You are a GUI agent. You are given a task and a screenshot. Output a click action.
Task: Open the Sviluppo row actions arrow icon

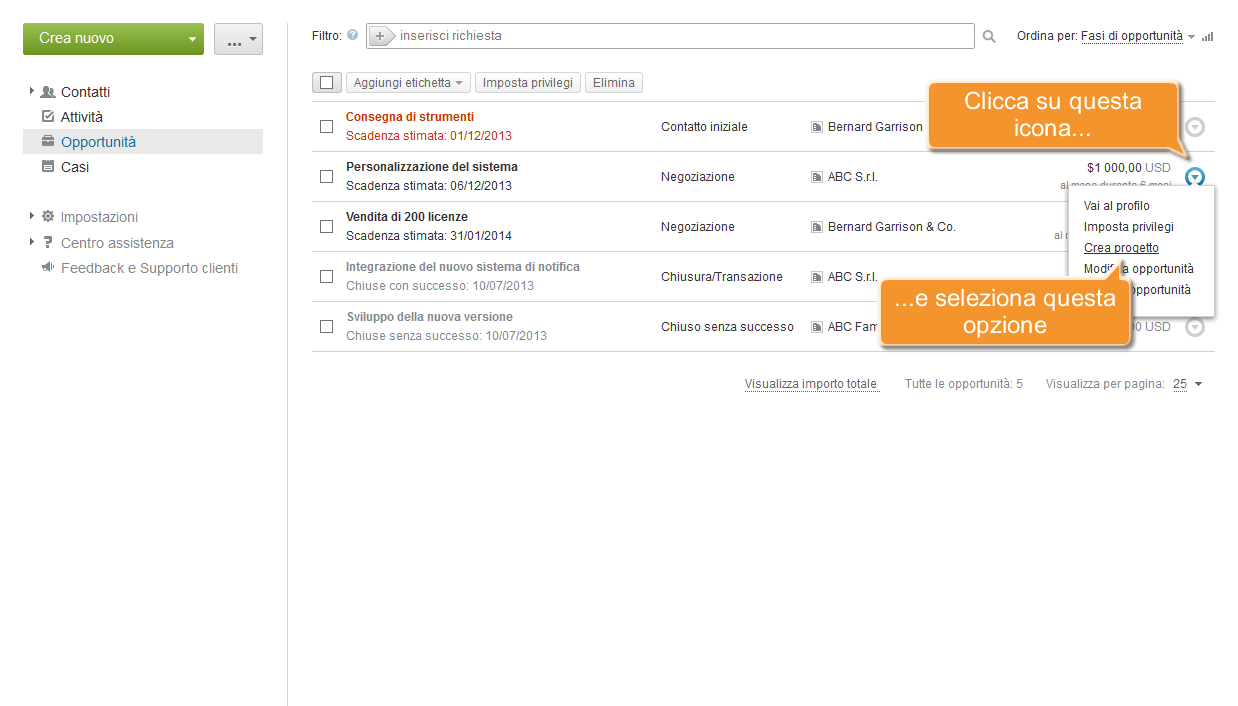pos(1195,327)
